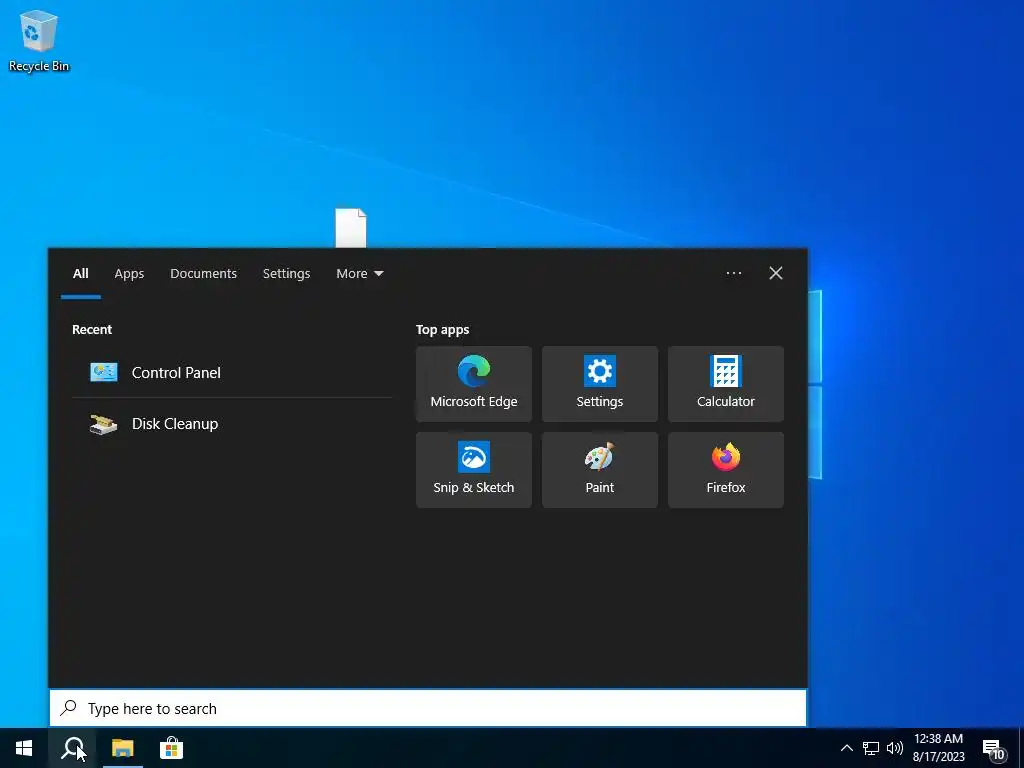The height and width of the screenshot is (768, 1024).
Task: Open Control Panel from Recent list
Action: 232,372
